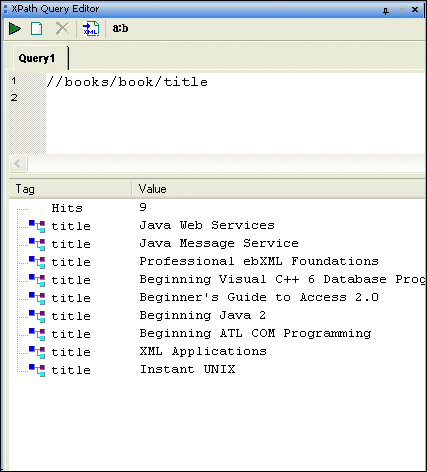Screen dimensions: 427x472
Task: Select the Hits row showing 9
Action: point(217,208)
